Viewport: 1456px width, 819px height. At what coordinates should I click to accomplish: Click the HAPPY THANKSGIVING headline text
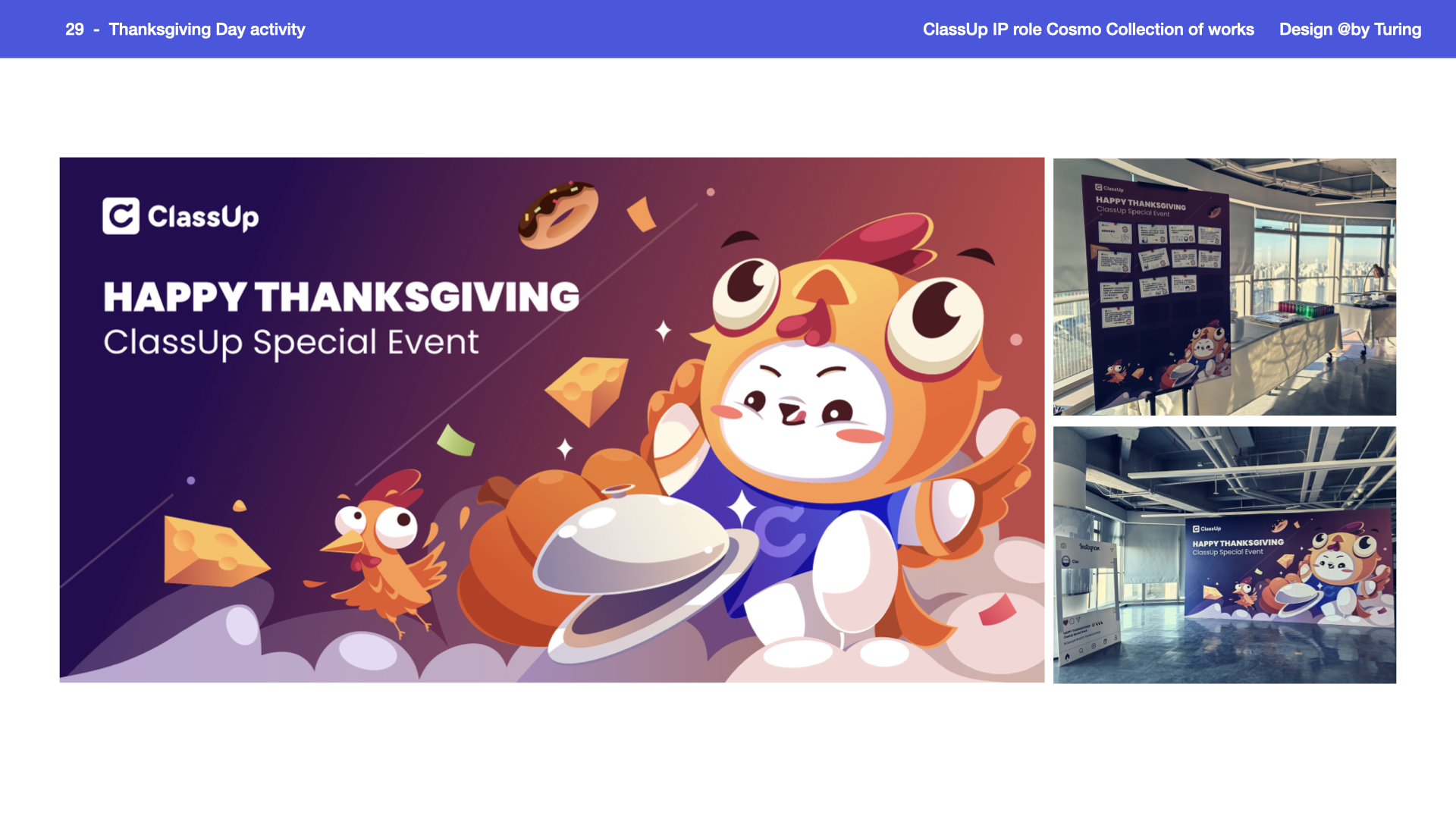click(341, 297)
